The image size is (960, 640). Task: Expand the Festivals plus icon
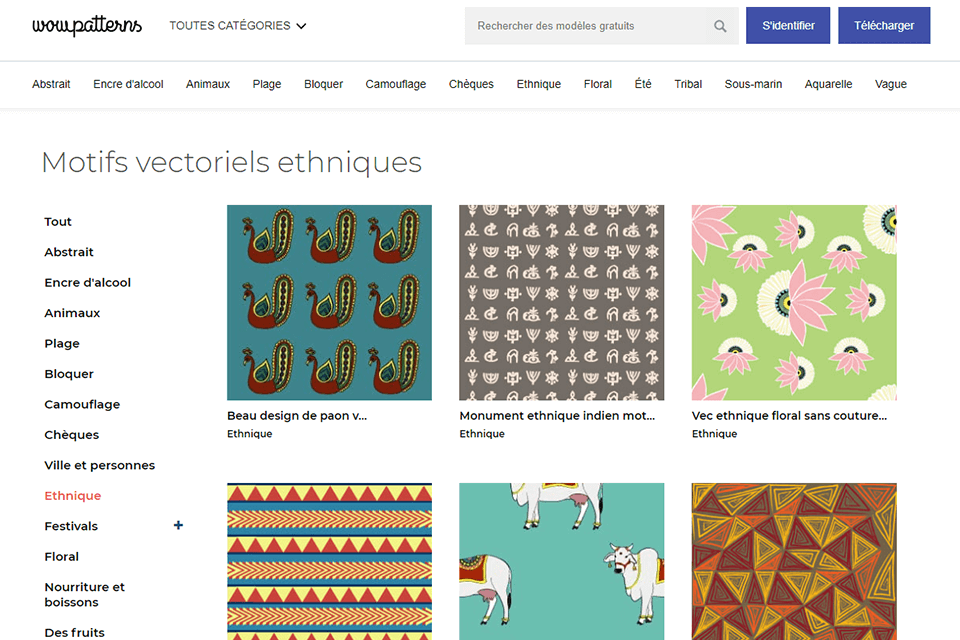pos(178,525)
